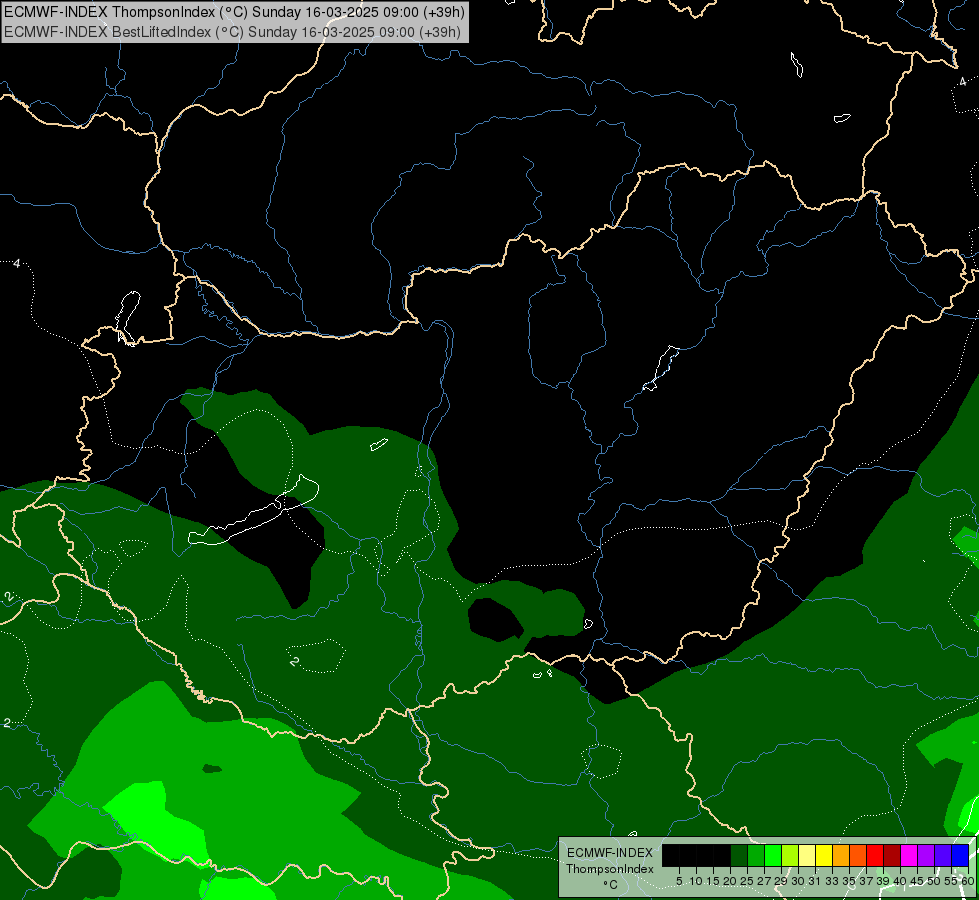Click legend tick value '10'
Screen dimensions: 979x900
pyautogui.click(x=696, y=881)
